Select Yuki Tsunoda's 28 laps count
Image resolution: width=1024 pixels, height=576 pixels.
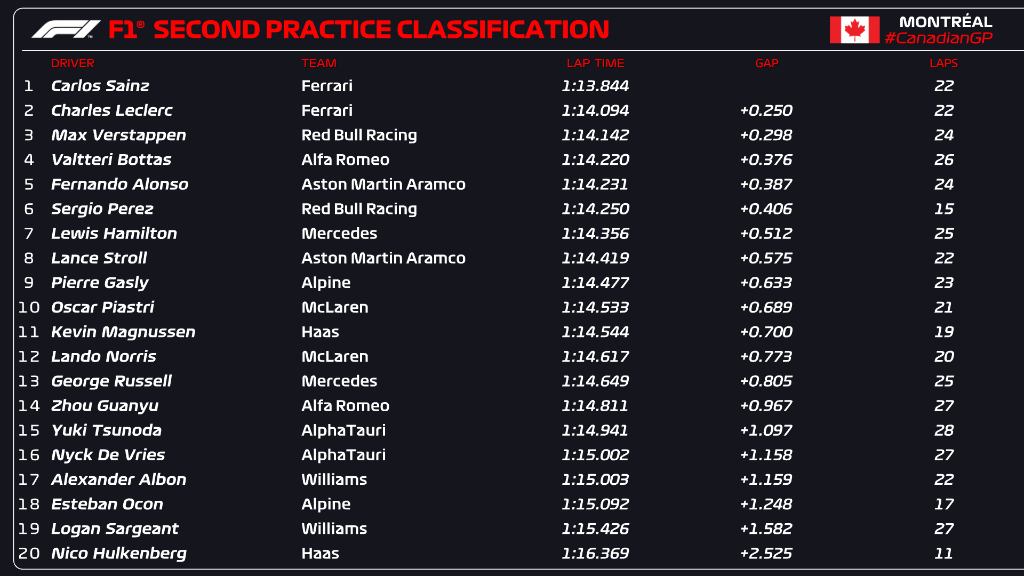pyautogui.click(x=943, y=430)
